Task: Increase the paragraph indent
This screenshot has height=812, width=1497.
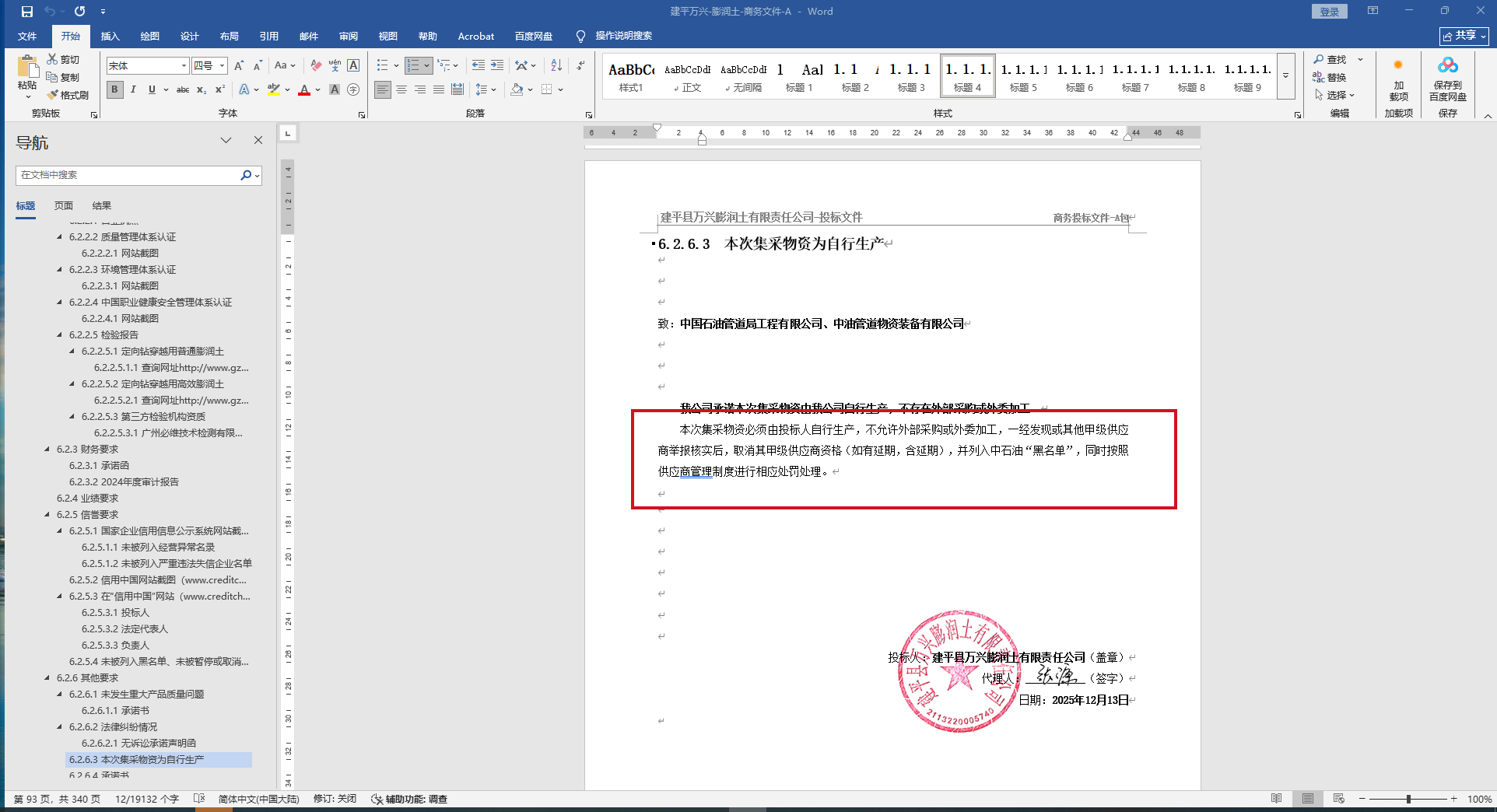Action: pyautogui.click(x=497, y=65)
